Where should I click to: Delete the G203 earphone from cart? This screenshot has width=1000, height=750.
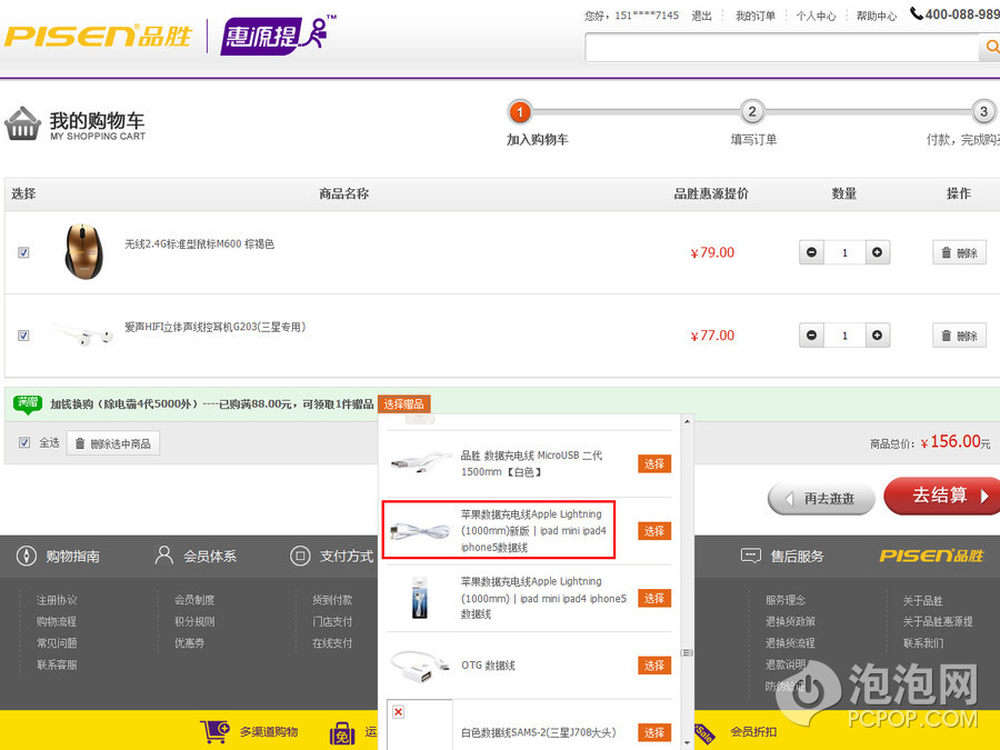959,335
